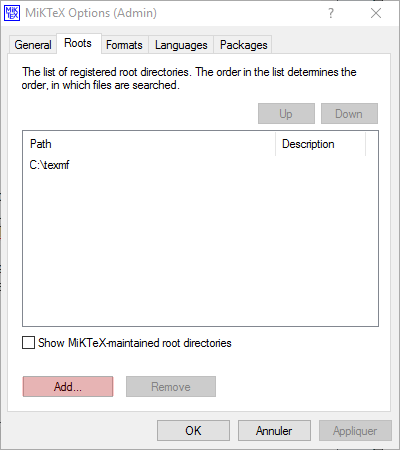Click the MiKTeX logo icon in title bar

pos(12,13)
